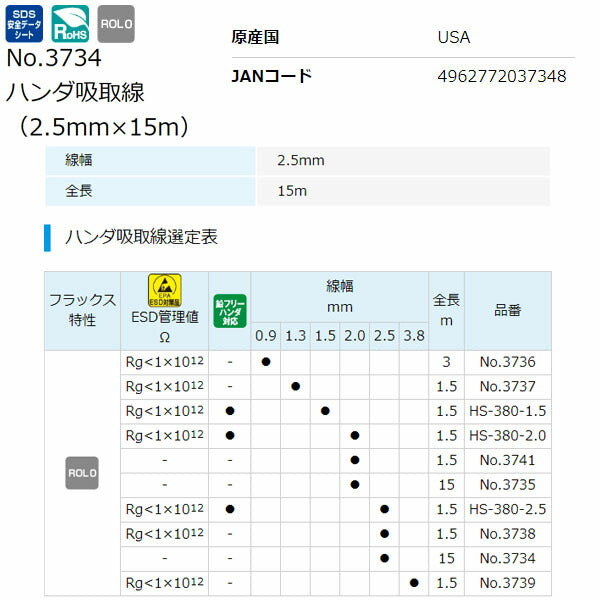
Task: Click the JANコード label
Action: coord(272,76)
